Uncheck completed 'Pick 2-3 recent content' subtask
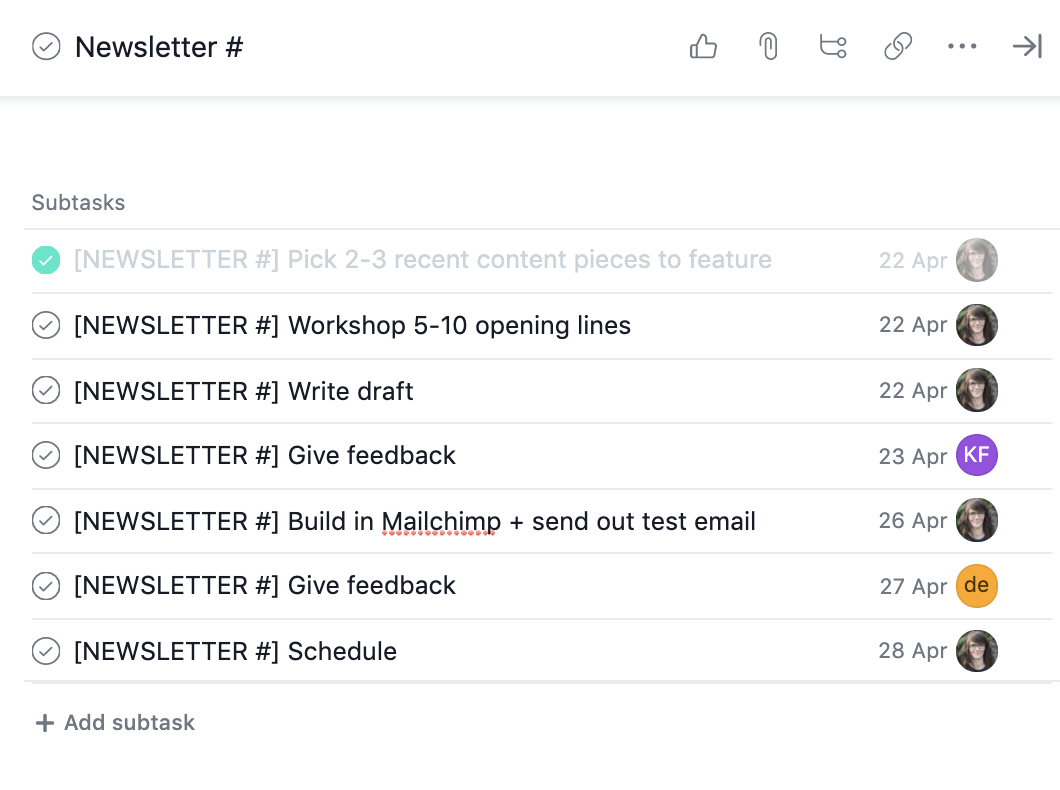1060x790 pixels. [x=46, y=260]
